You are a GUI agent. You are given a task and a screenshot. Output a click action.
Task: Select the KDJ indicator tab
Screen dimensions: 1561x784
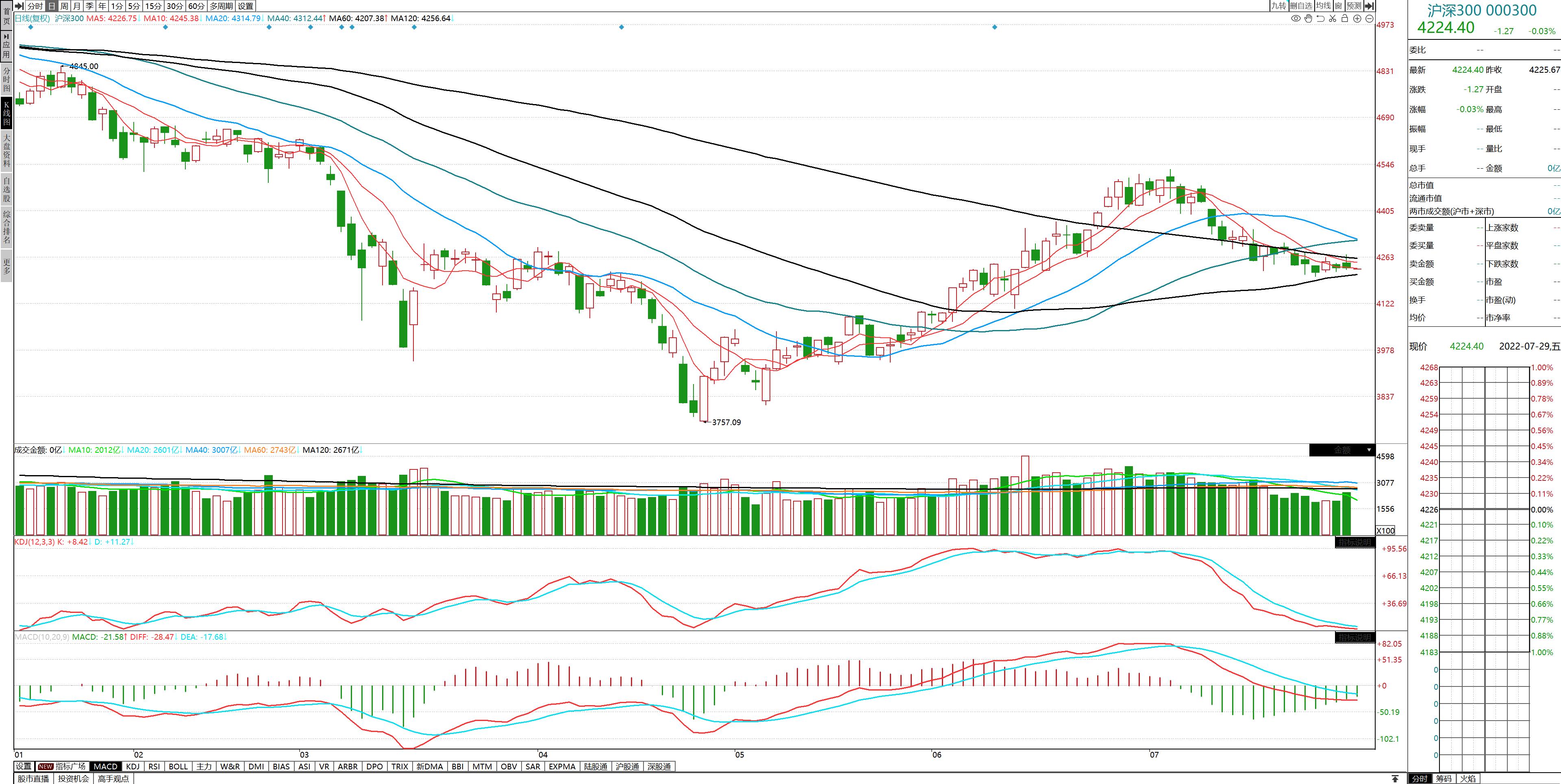coord(133,767)
